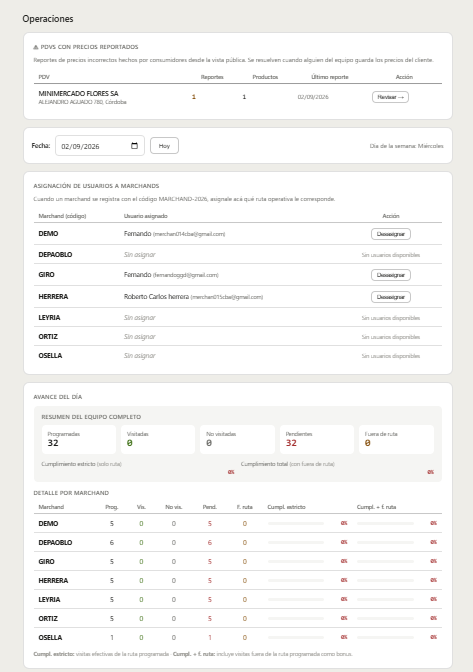Click the AVANCE DEL DÍA section title
Image resolution: width=473 pixels, height=672 pixels.
point(58,397)
